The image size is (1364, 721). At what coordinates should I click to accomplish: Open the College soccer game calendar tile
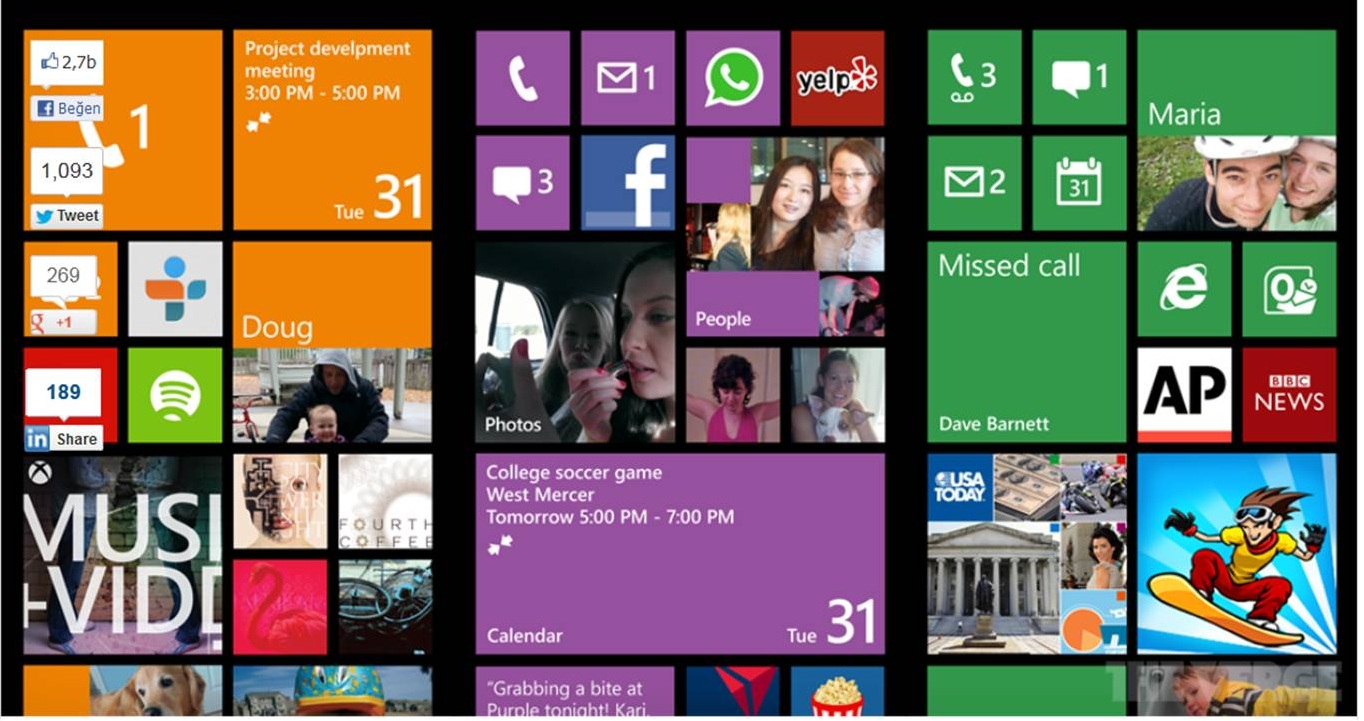[x=680, y=554]
